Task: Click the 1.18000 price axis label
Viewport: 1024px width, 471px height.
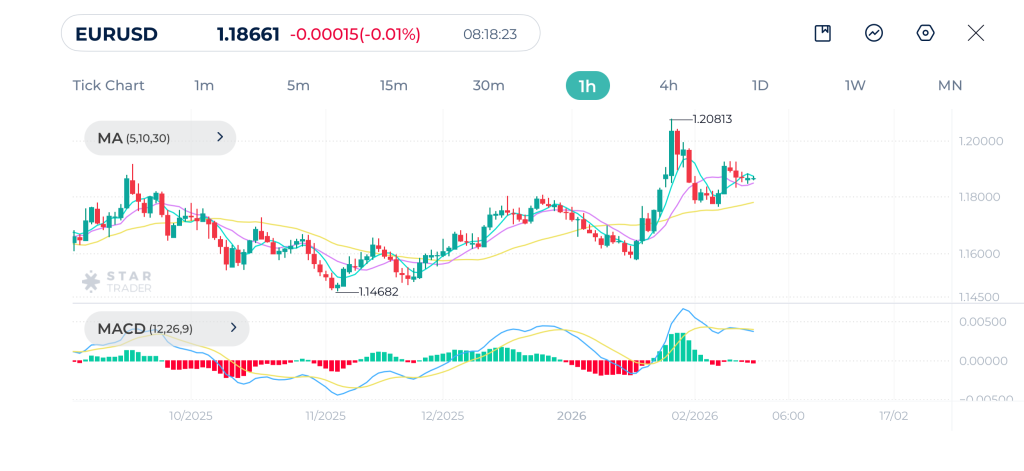Action: (x=979, y=197)
